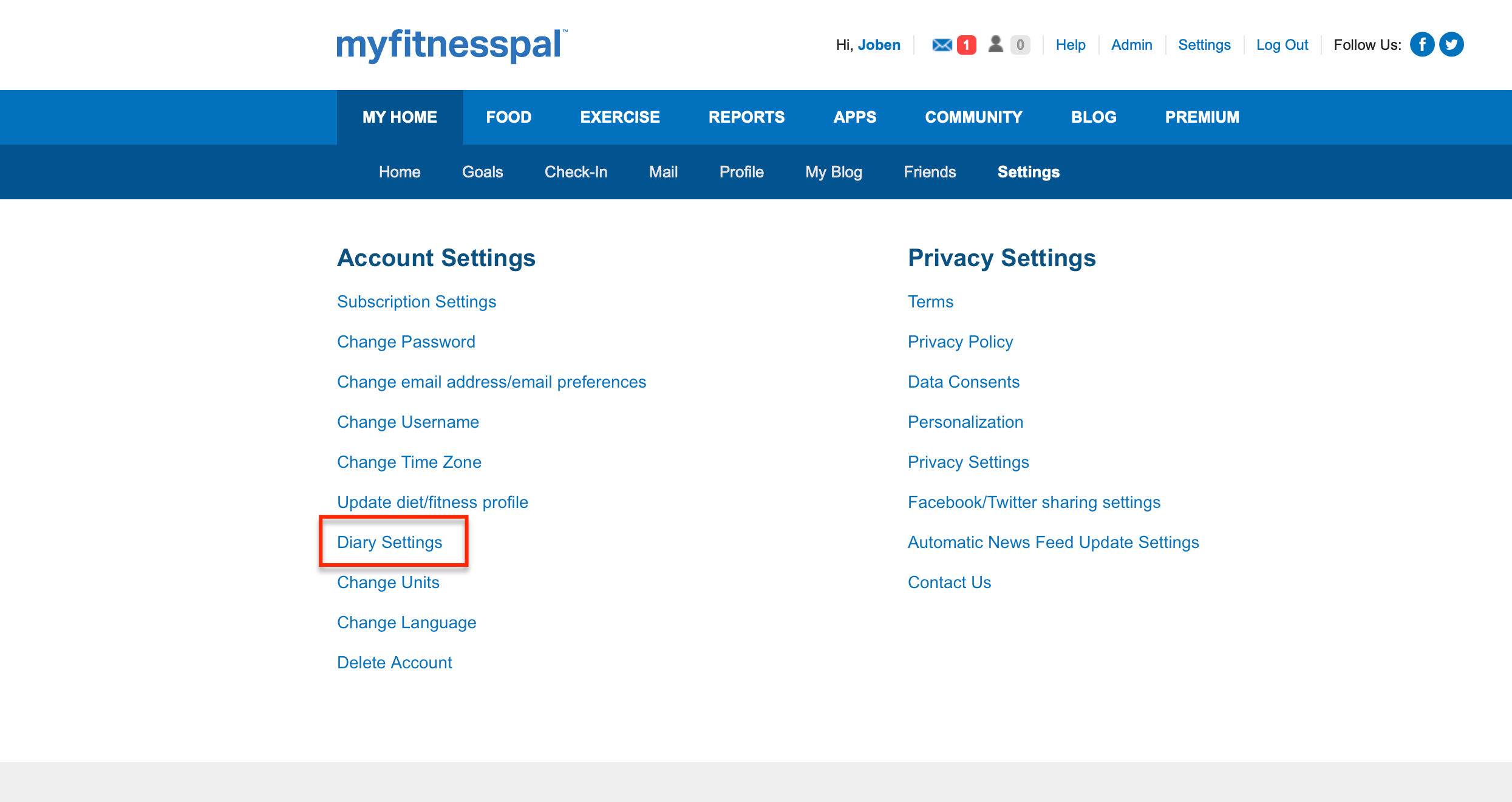Open the Twitter follow icon
This screenshot has height=802, width=1512.
tap(1451, 44)
